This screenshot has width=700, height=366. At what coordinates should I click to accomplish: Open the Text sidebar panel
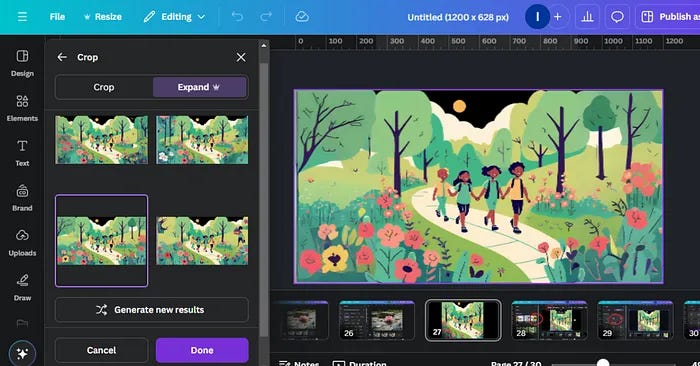pyautogui.click(x=22, y=153)
